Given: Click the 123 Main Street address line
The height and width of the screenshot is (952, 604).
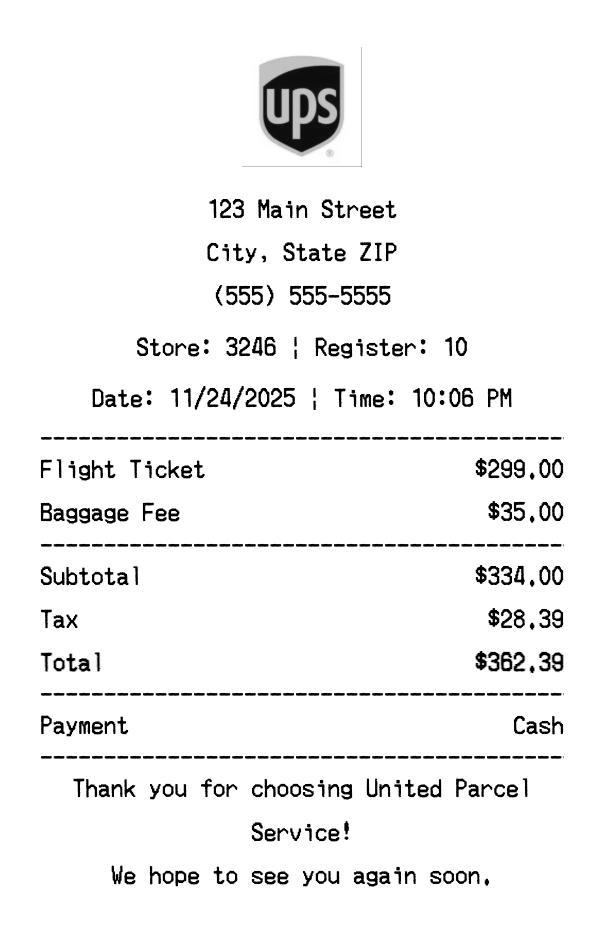Looking at the screenshot, I should point(302,211).
